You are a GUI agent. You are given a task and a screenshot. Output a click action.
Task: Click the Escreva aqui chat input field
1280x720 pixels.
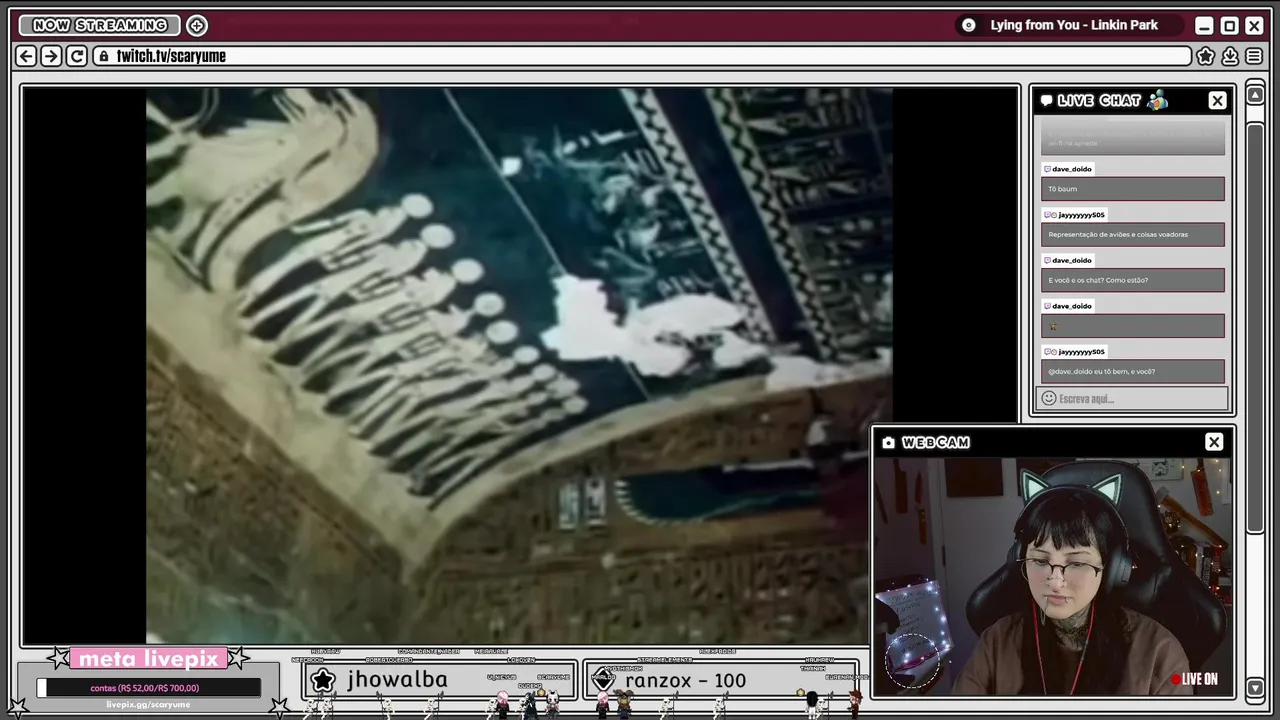click(x=1133, y=398)
